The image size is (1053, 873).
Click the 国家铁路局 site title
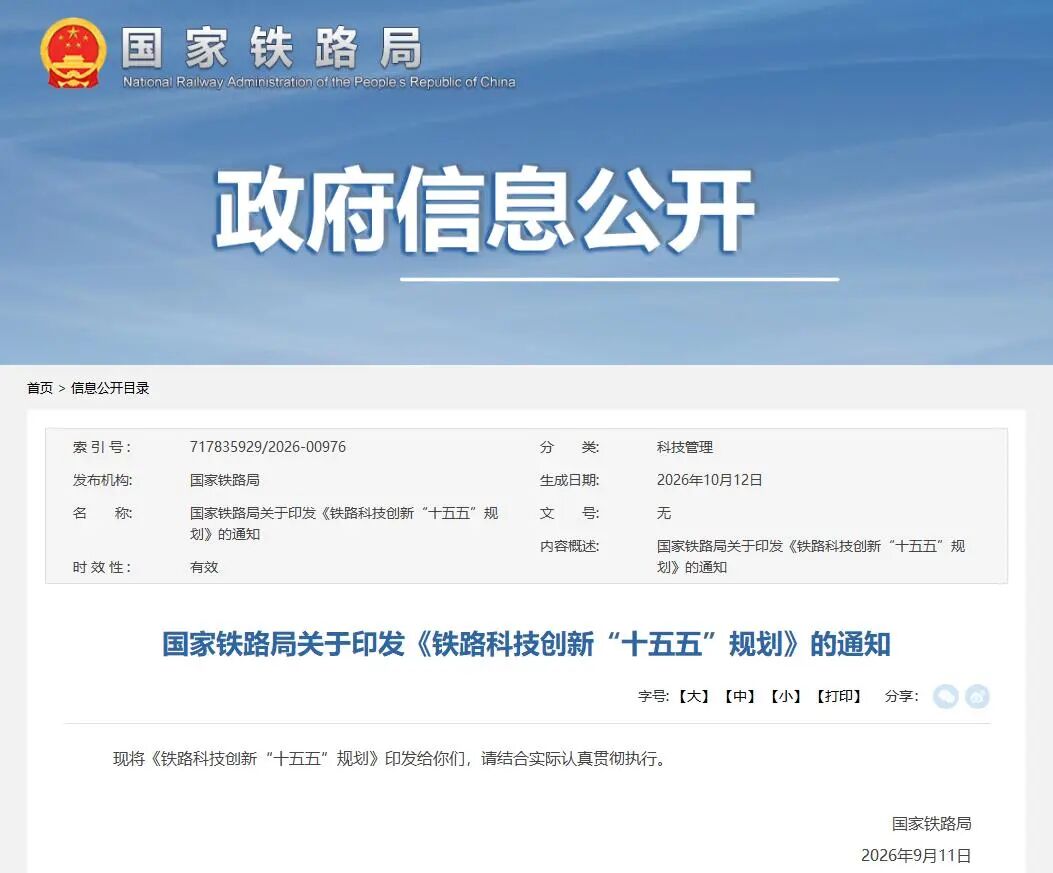[x=272, y=48]
